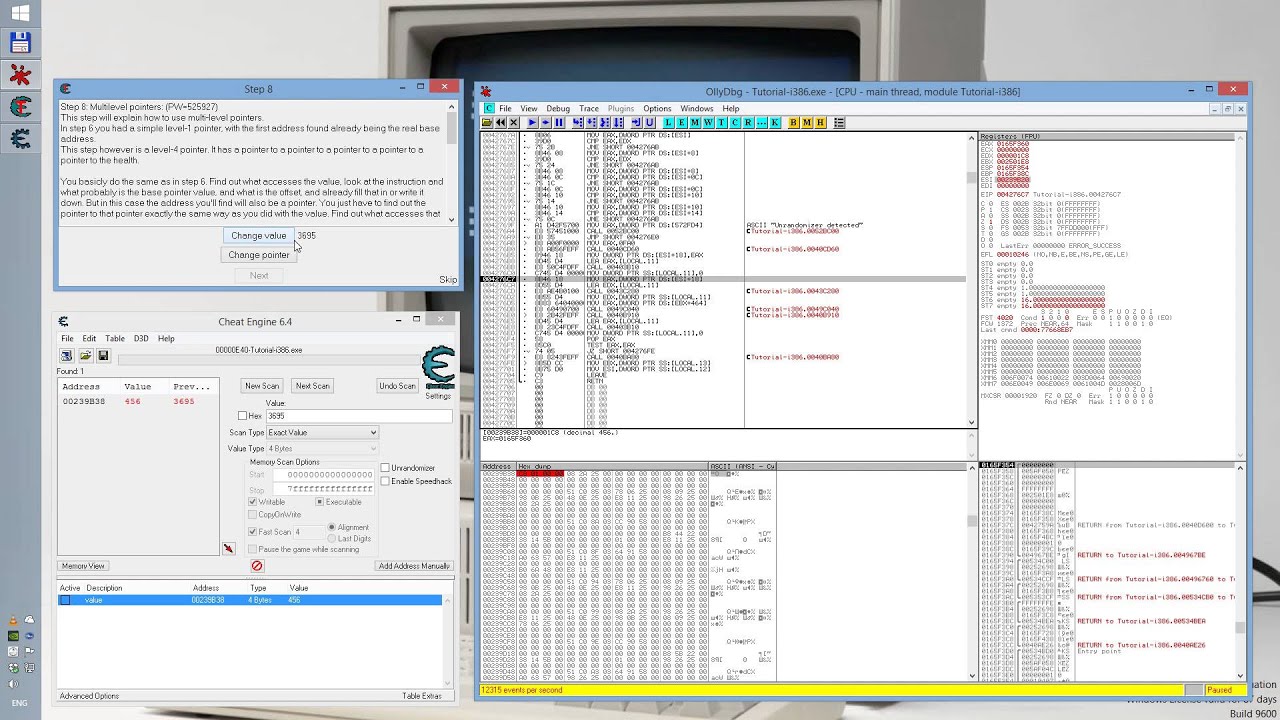This screenshot has width=1280, height=720.
Task: Click OllyDbg list options icon
Action: point(839,122)
